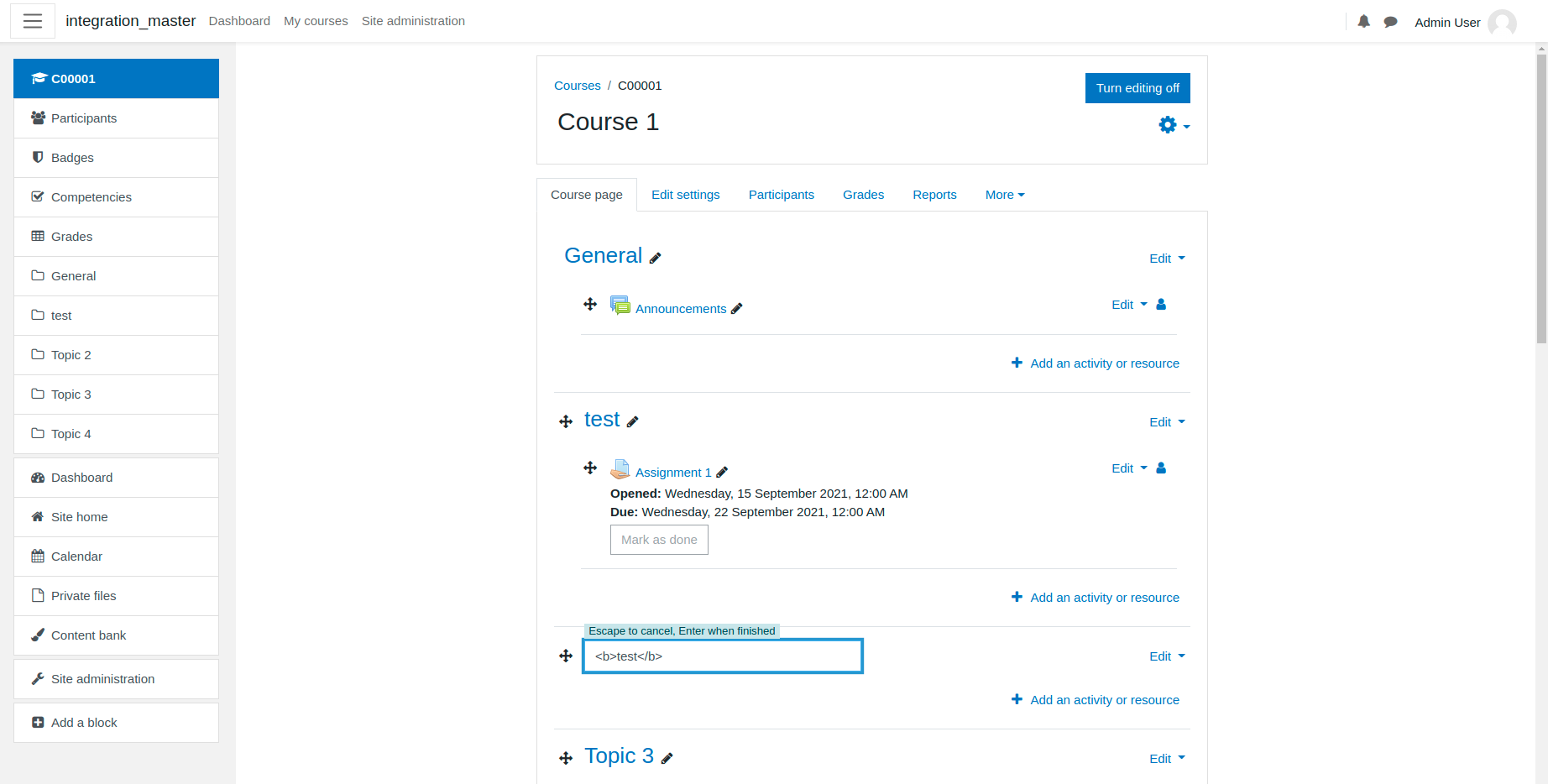Screen dimensions: 1548x784
Task: Open Site administration in the top navigation
Action: (x=413, y=21)
